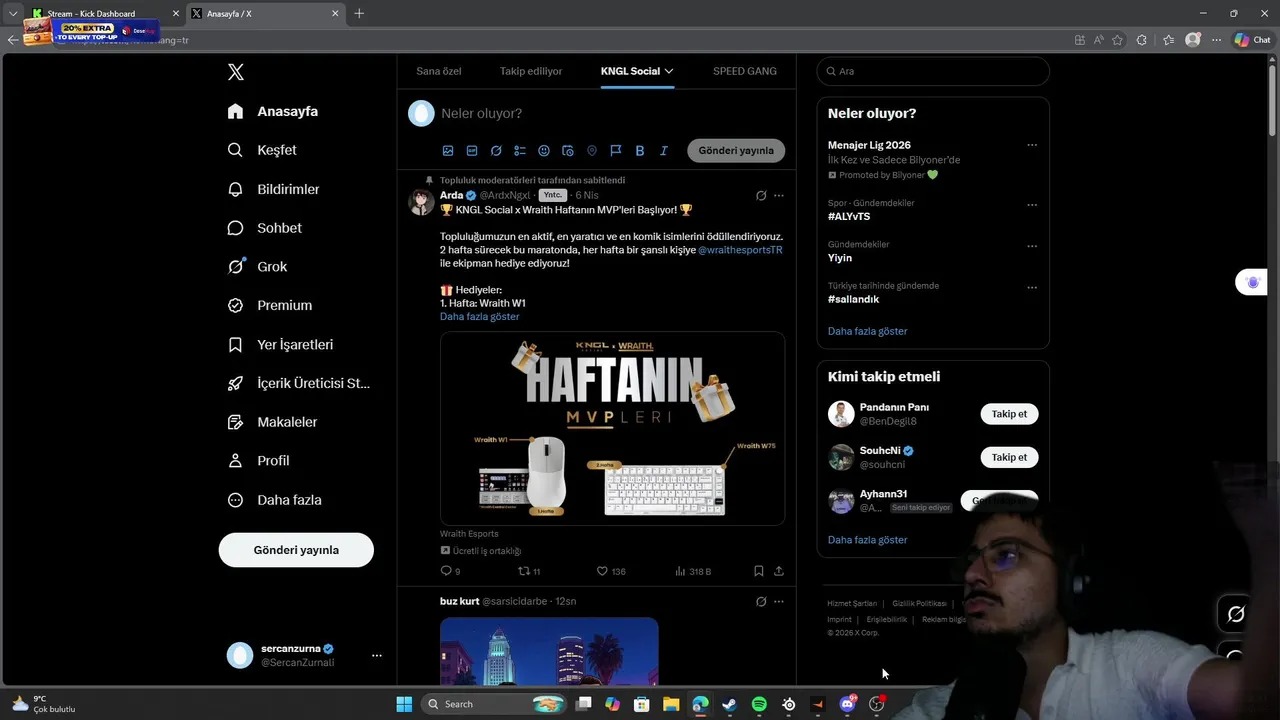
Task: Open #ALYvTS trending topic
Action: coord(849,217)
